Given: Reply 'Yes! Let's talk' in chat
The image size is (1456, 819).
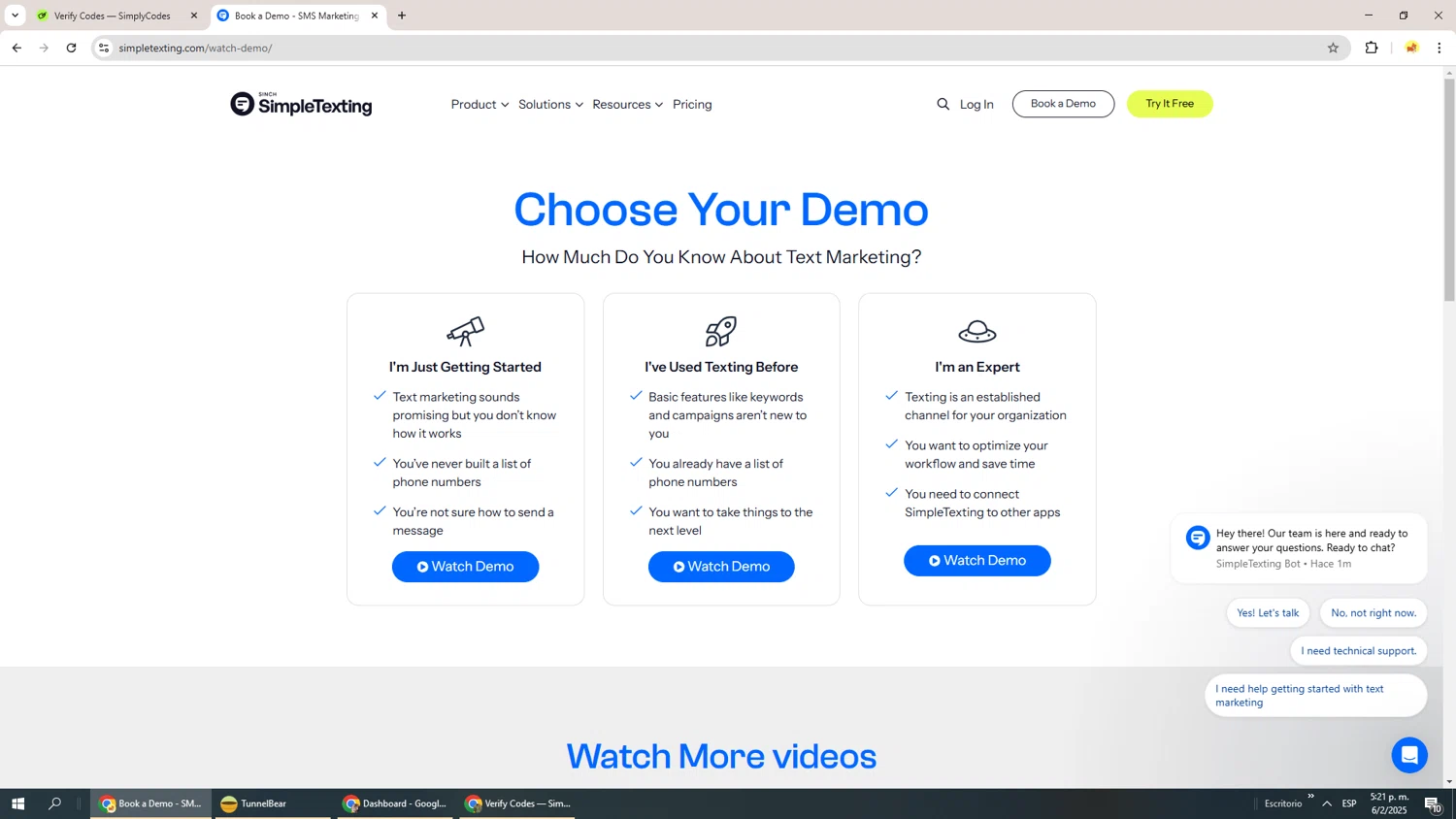Looking at the screenshot, I should 1268,613.
